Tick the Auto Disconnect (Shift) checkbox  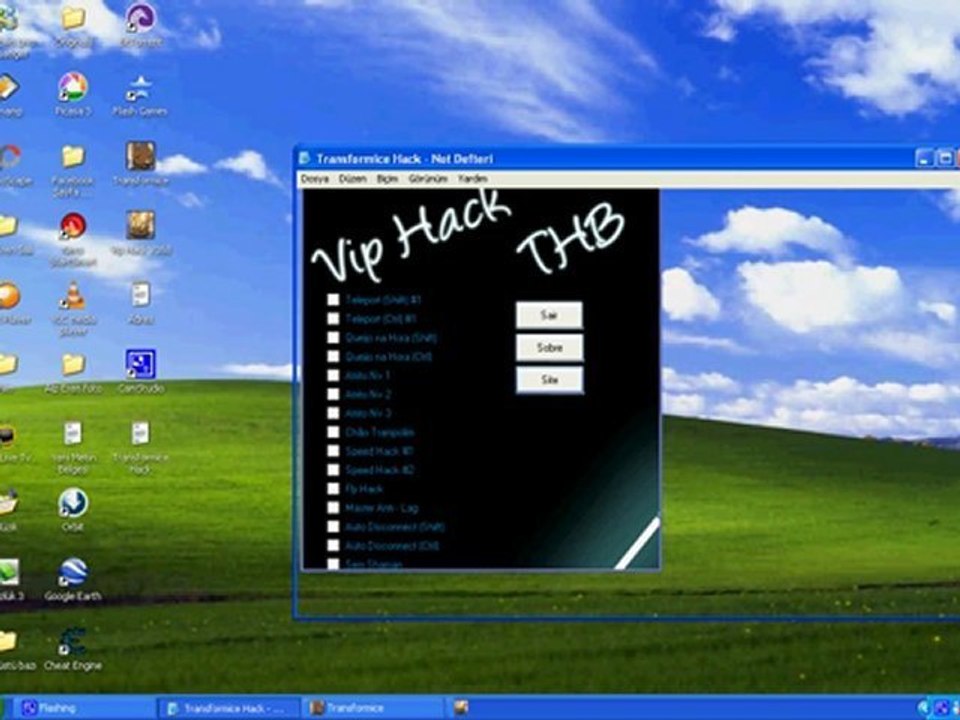(333, 526)
